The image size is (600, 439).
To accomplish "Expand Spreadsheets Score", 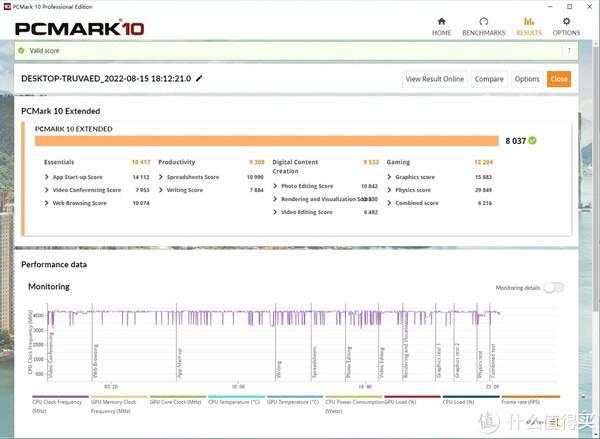I will (x=161, y=177).
